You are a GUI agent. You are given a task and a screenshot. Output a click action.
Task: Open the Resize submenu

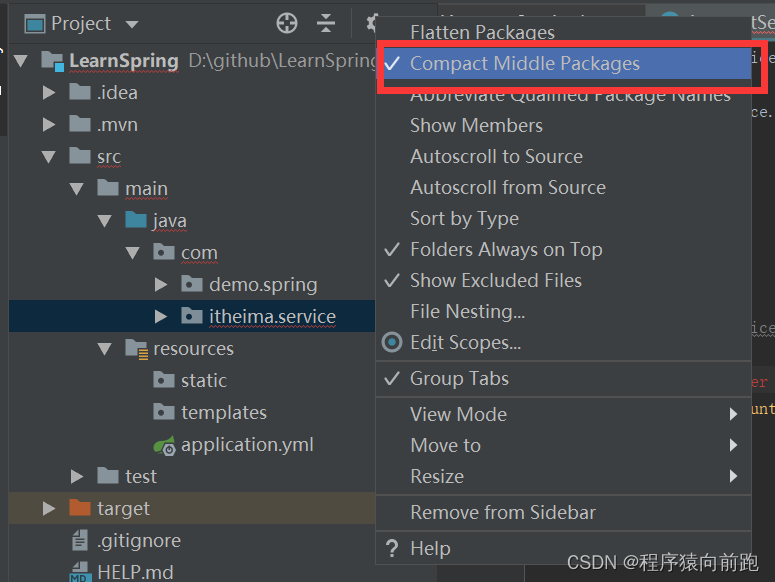564,477
